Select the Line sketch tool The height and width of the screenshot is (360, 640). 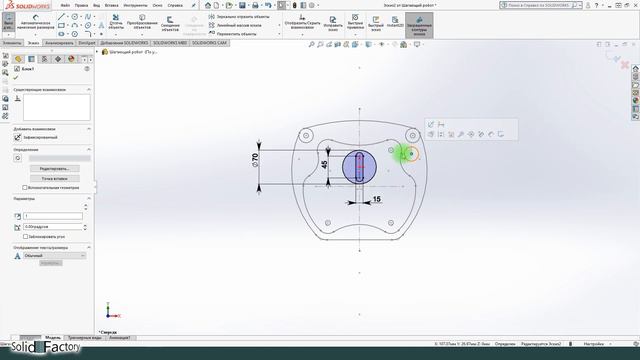61,17
